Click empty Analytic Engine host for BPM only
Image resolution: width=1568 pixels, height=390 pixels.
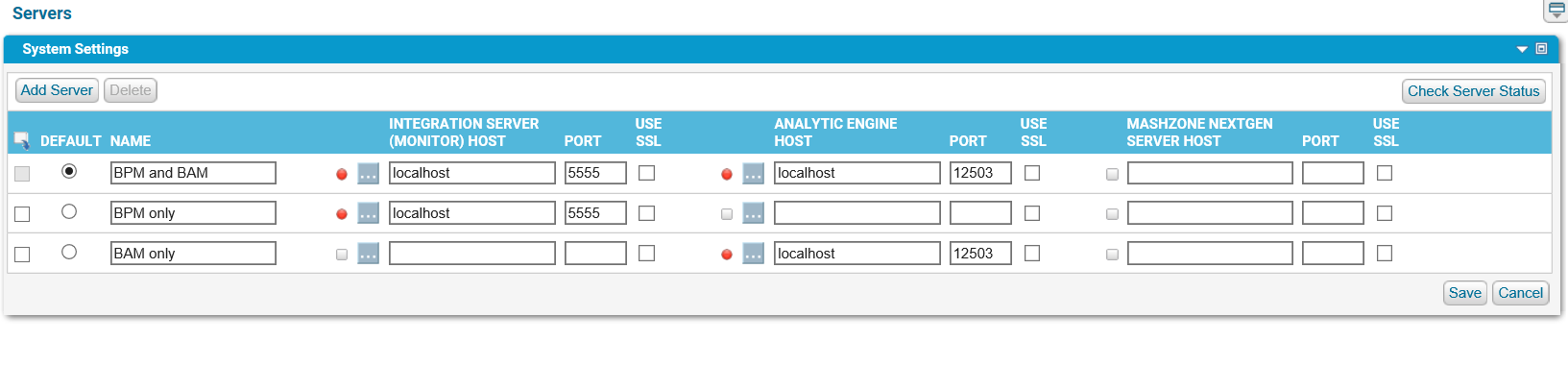click(857, 213)
